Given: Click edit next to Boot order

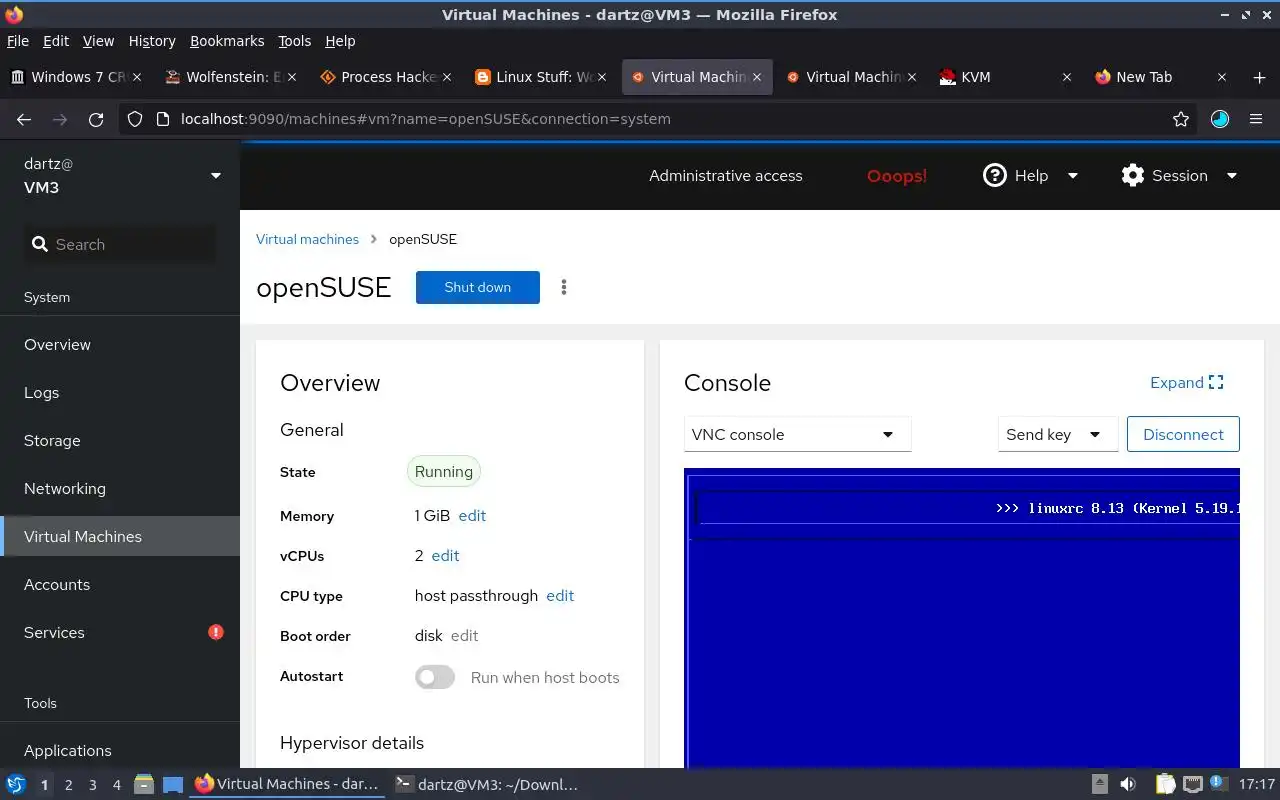Looking at the screenshot, I should pyautogui.click(x=464, y=636).
